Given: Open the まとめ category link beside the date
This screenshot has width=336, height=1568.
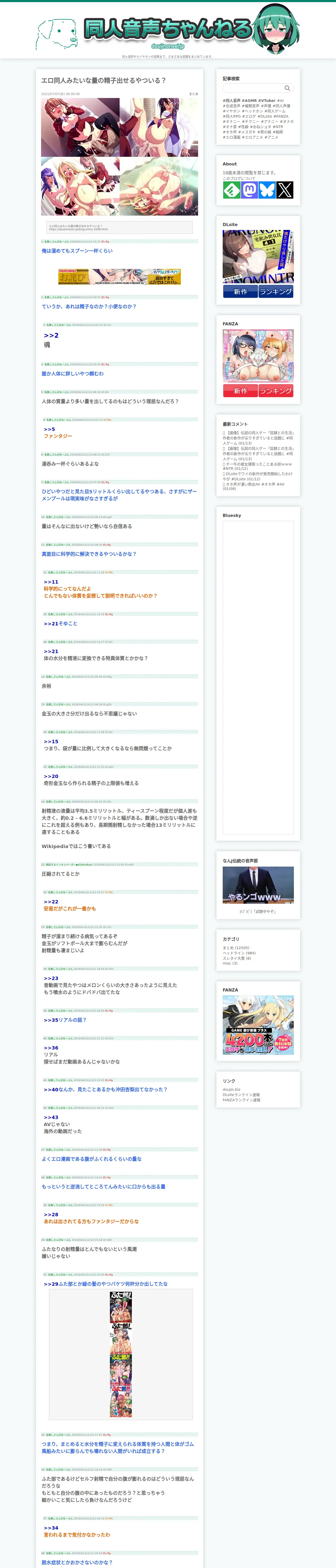Looking at the screenshot, I should pyautogui.click(x=193, y=94).
